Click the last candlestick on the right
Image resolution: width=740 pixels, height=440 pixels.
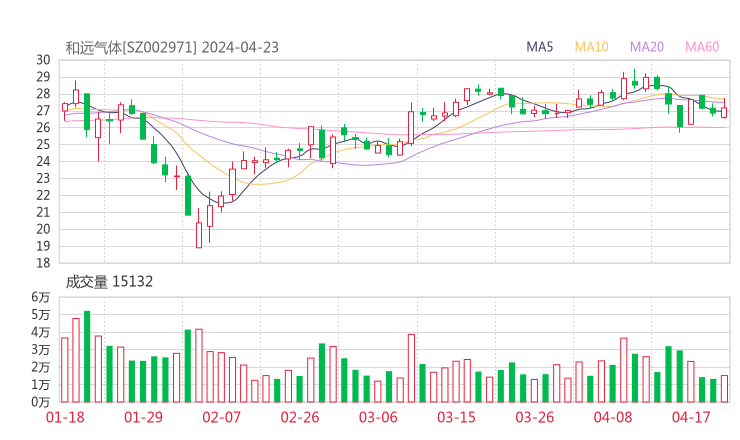click(724, 110)
